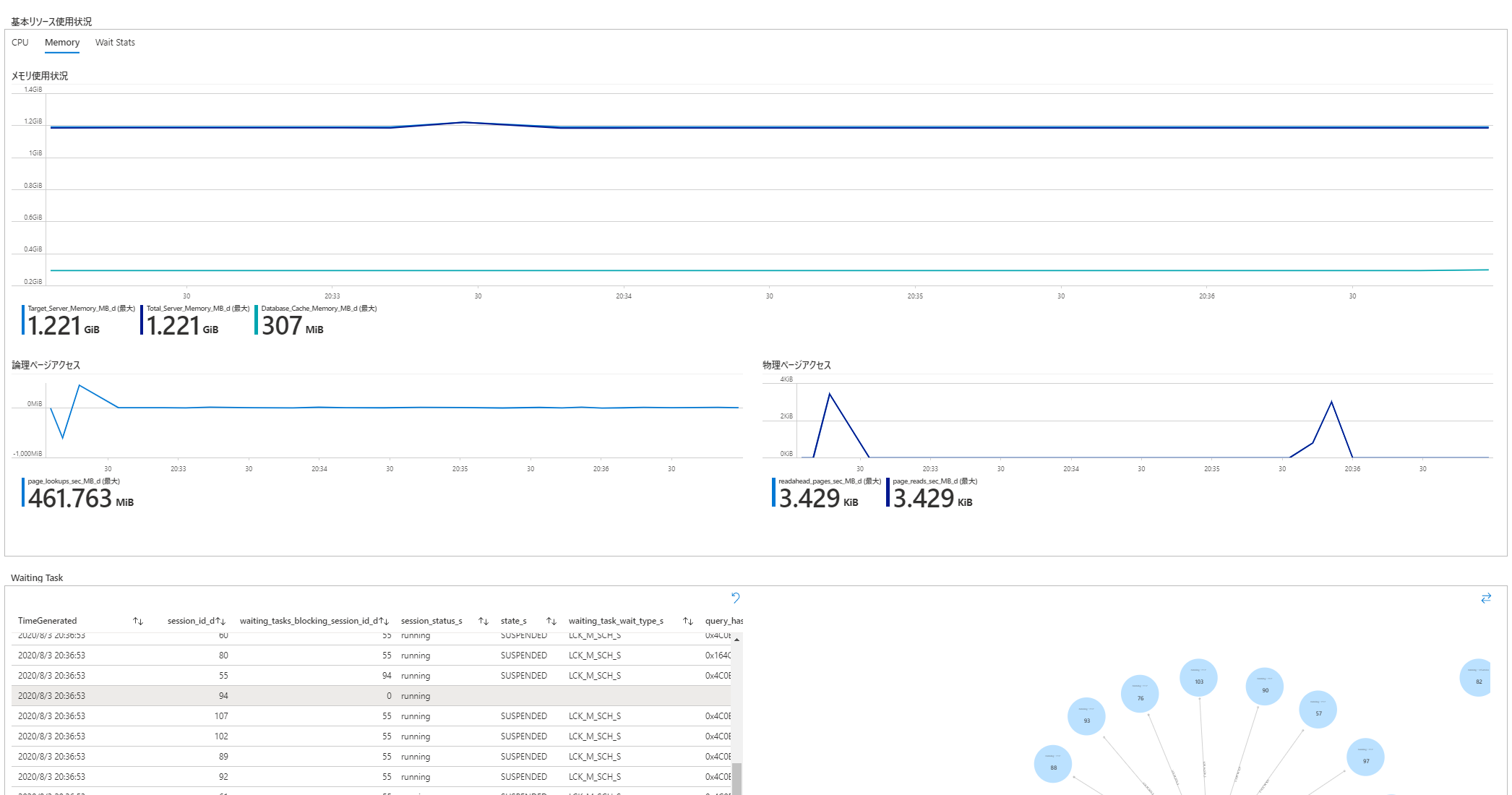
Task: Click the undo icon above the Waiting Task table
Action: point(735,598)
